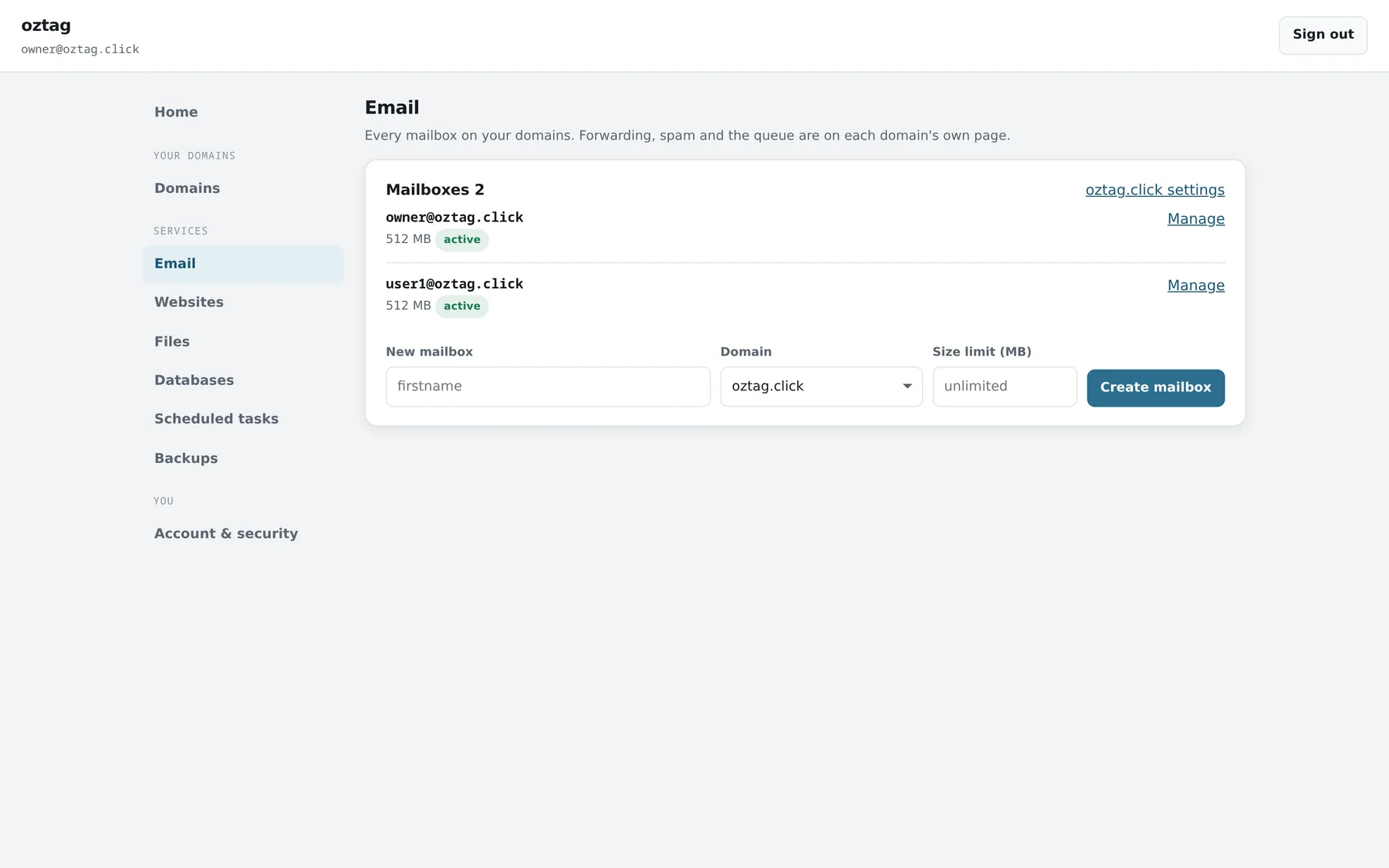Open Home in the sidebar

[242, 112]
